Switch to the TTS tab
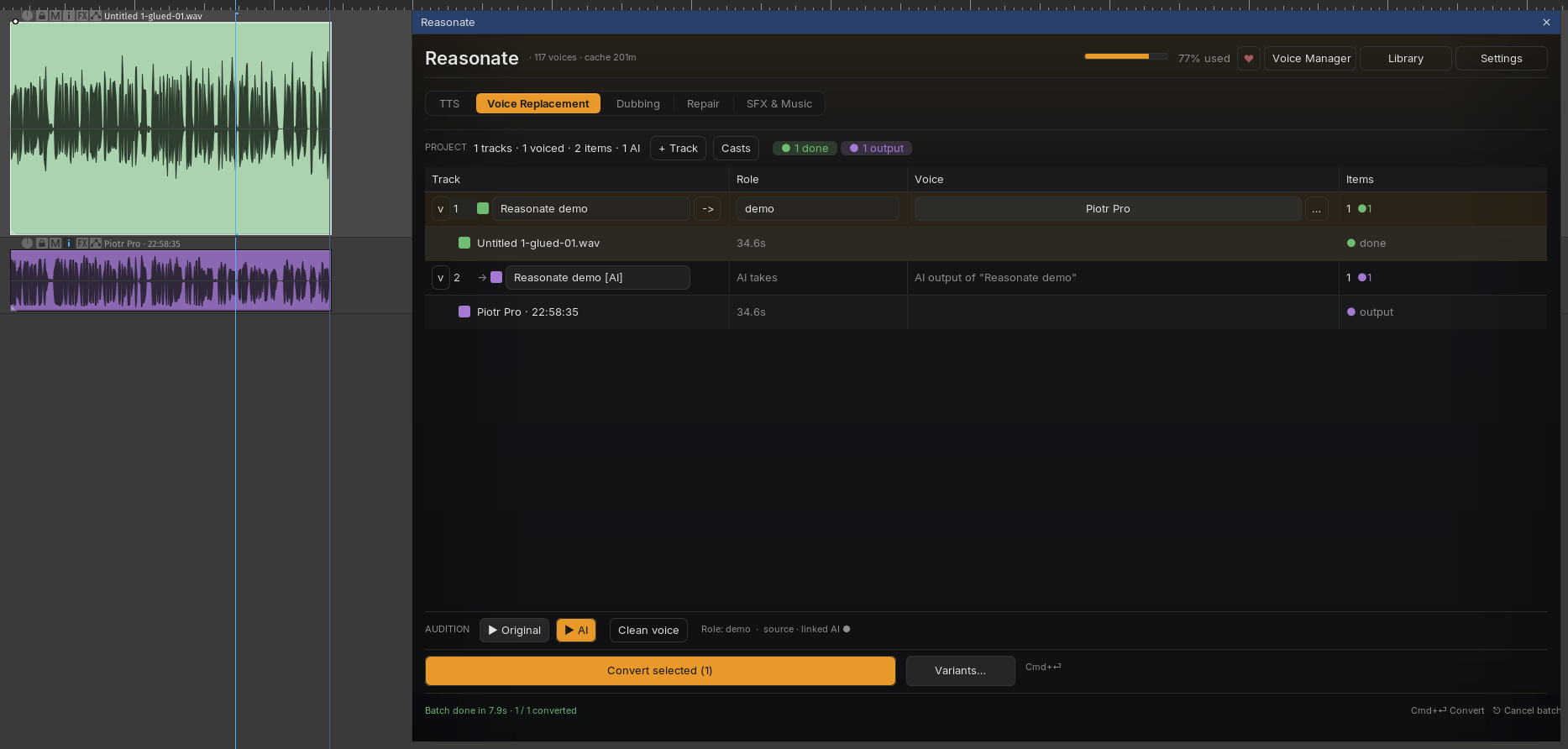1568x749 pixels. pos(449,104)
